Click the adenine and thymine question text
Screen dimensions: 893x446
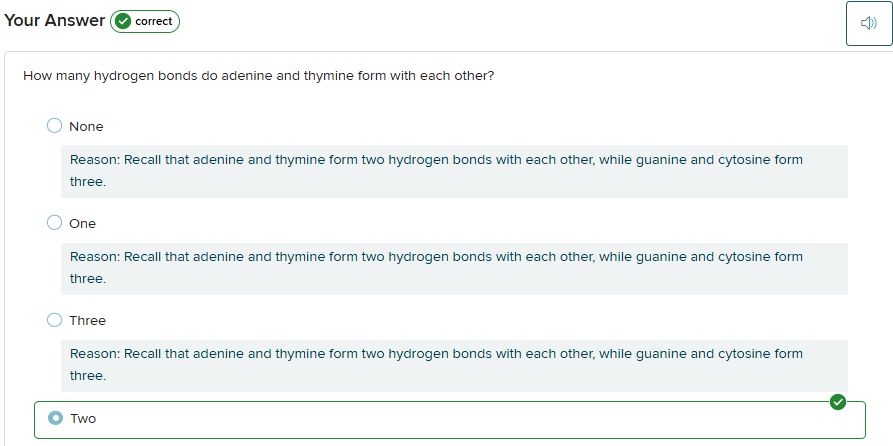tap(258, 75)
